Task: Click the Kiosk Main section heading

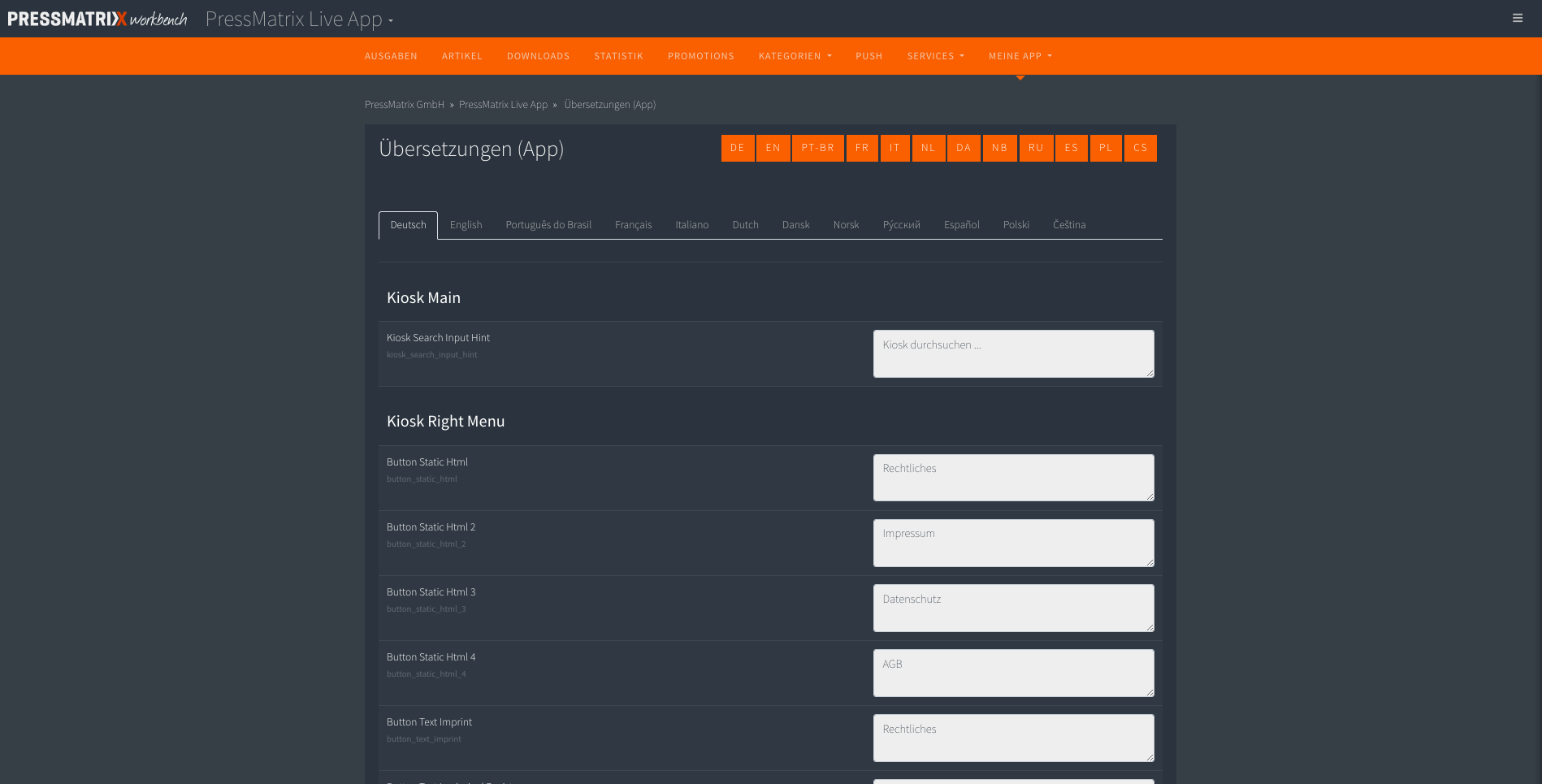Action: pos(423,298)
